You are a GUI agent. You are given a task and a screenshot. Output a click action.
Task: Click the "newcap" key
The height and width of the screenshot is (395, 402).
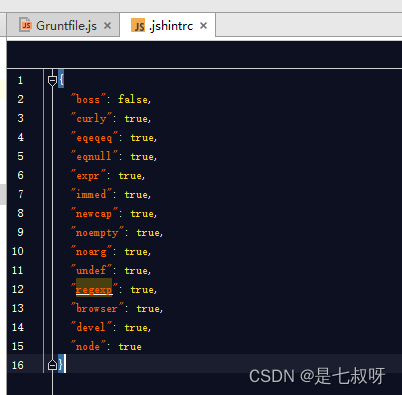pos(94,213)
